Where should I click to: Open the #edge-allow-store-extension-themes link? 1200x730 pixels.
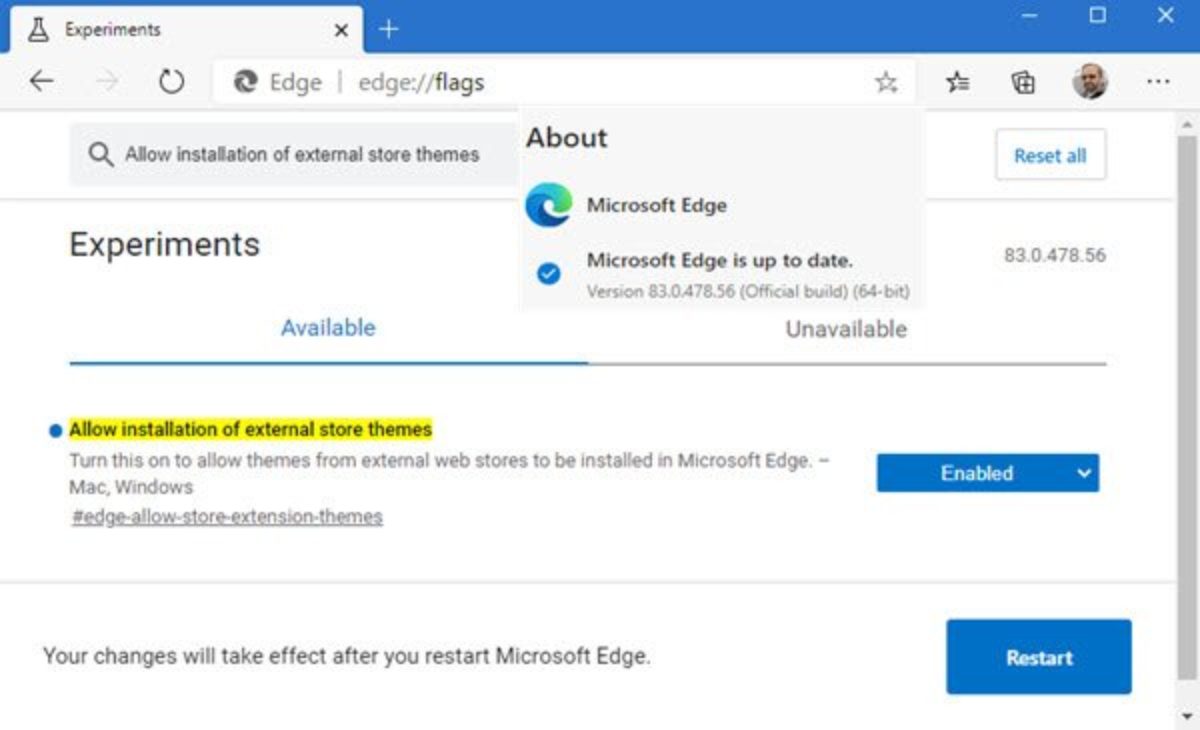227,517
